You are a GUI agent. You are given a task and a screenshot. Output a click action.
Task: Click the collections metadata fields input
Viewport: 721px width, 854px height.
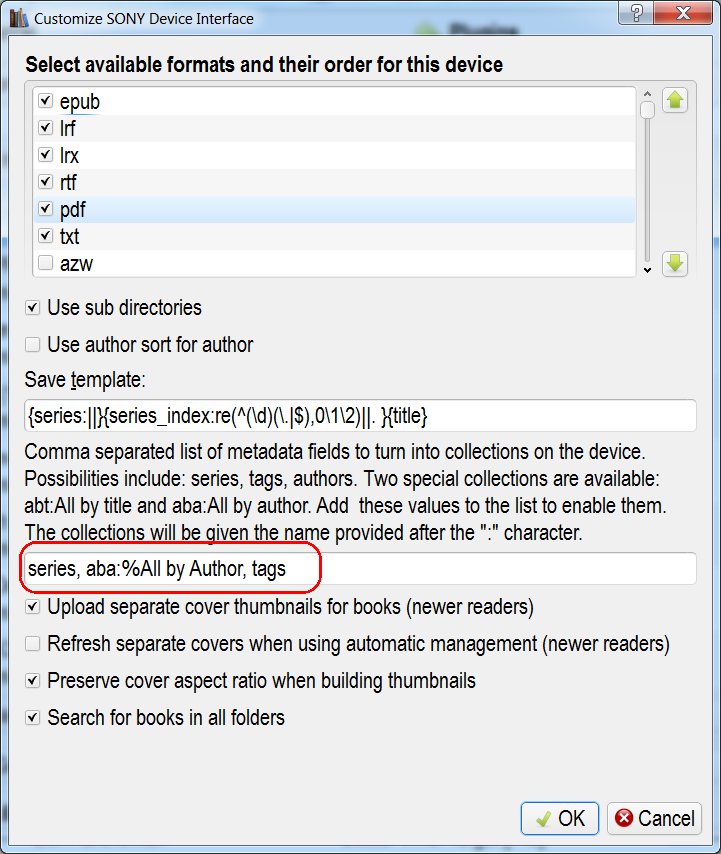360,569
